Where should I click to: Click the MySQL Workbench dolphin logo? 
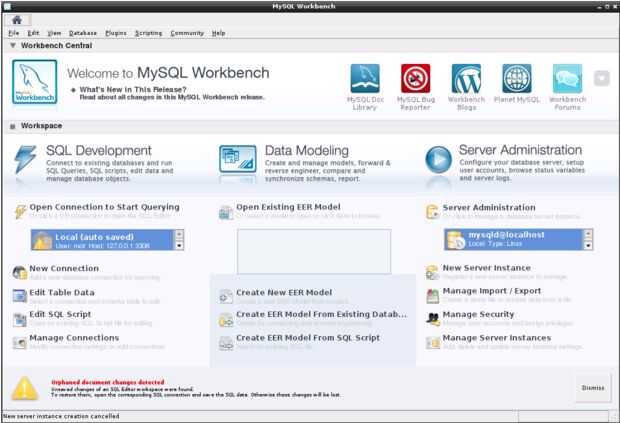point(35,82)
